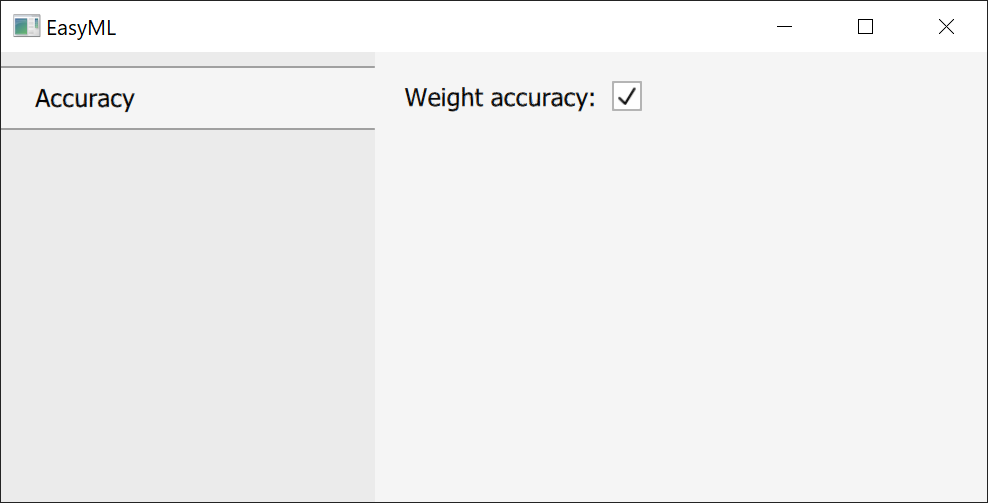Uncheck the Weight accuracy checkbox
This screenshot has height=503, width=988.
pyautogui.click(x=627, y=97)
